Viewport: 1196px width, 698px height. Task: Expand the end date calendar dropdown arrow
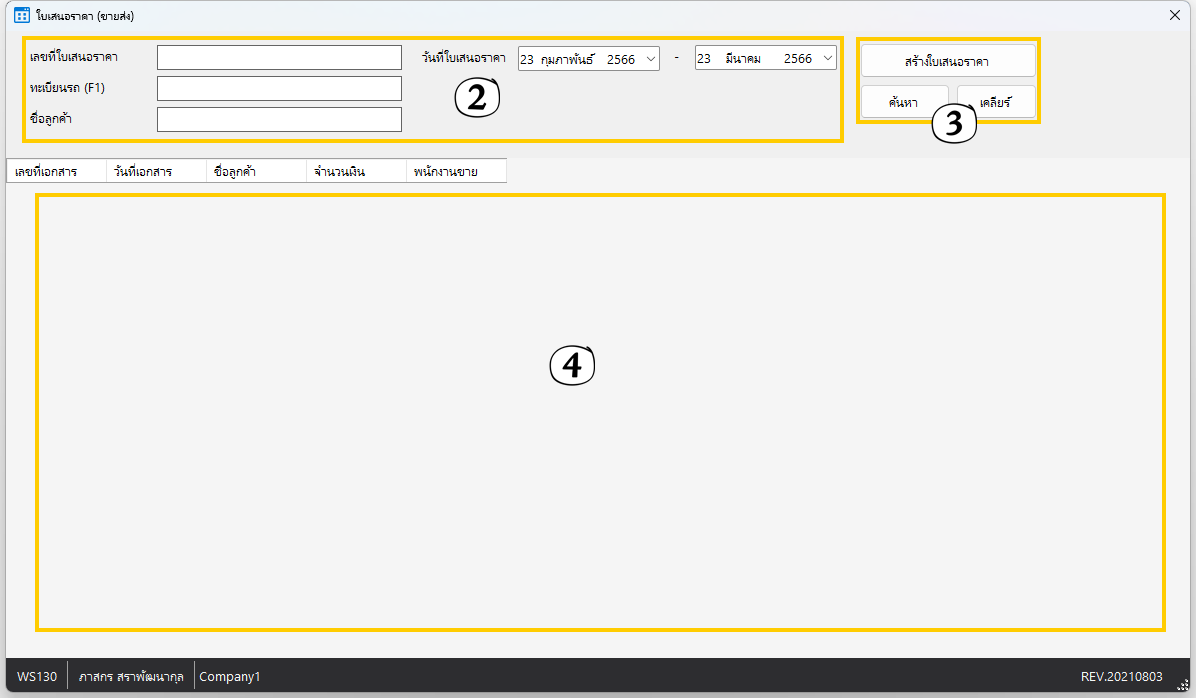click(x=828, y=59)
